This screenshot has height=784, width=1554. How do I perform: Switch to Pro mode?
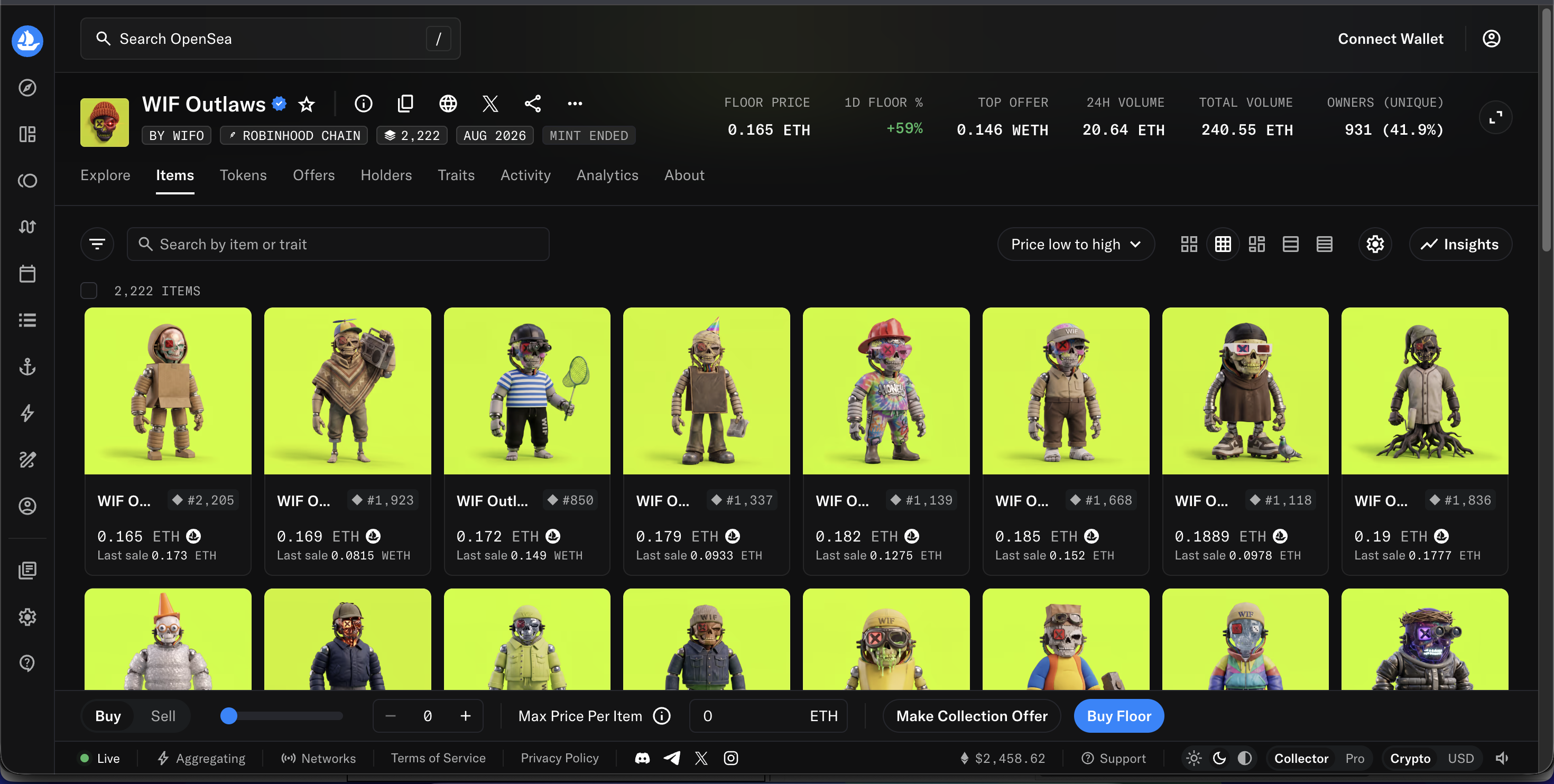click(1354, 758)
